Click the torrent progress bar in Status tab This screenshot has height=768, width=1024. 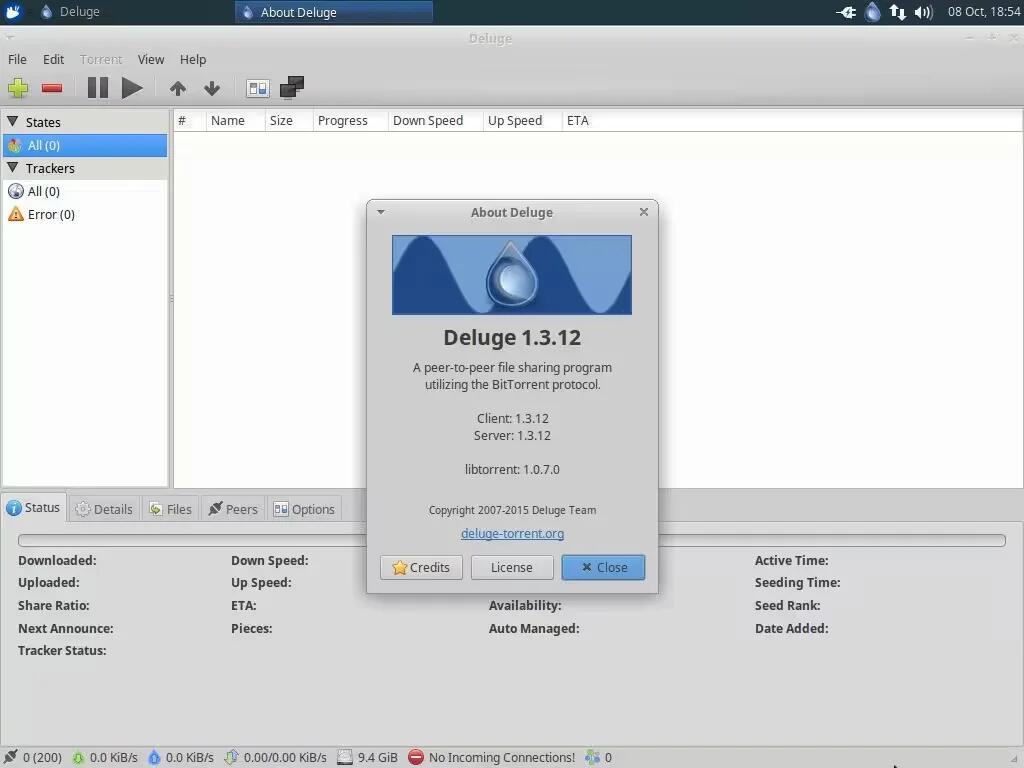[x=512, y=540]
